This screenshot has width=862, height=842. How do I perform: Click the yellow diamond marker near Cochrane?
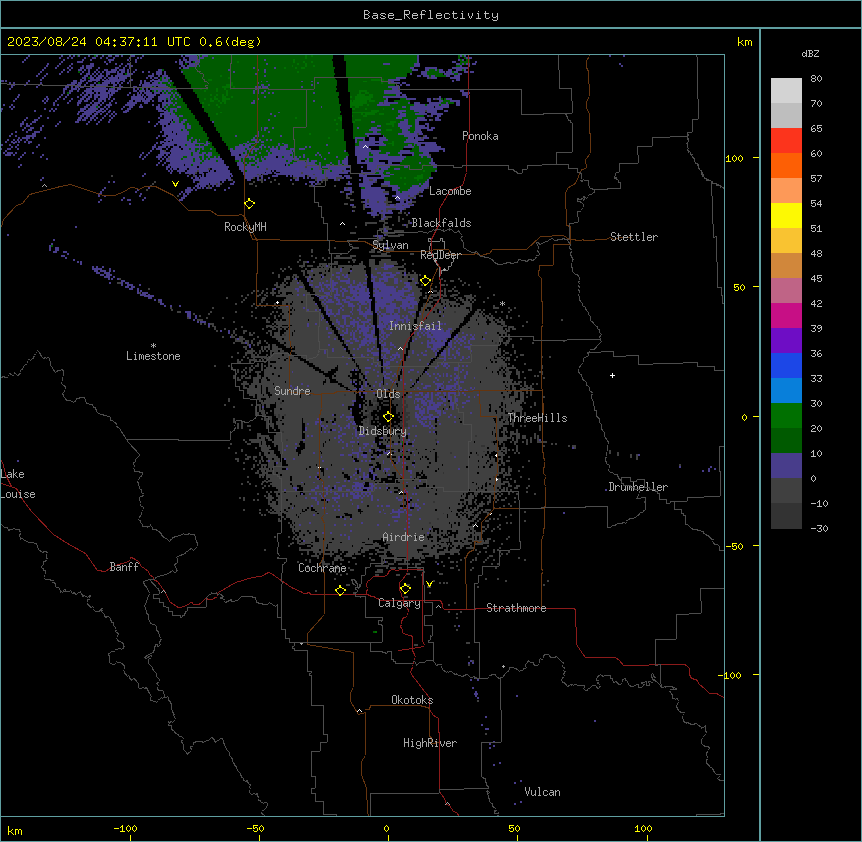click(x=340, y=590)
